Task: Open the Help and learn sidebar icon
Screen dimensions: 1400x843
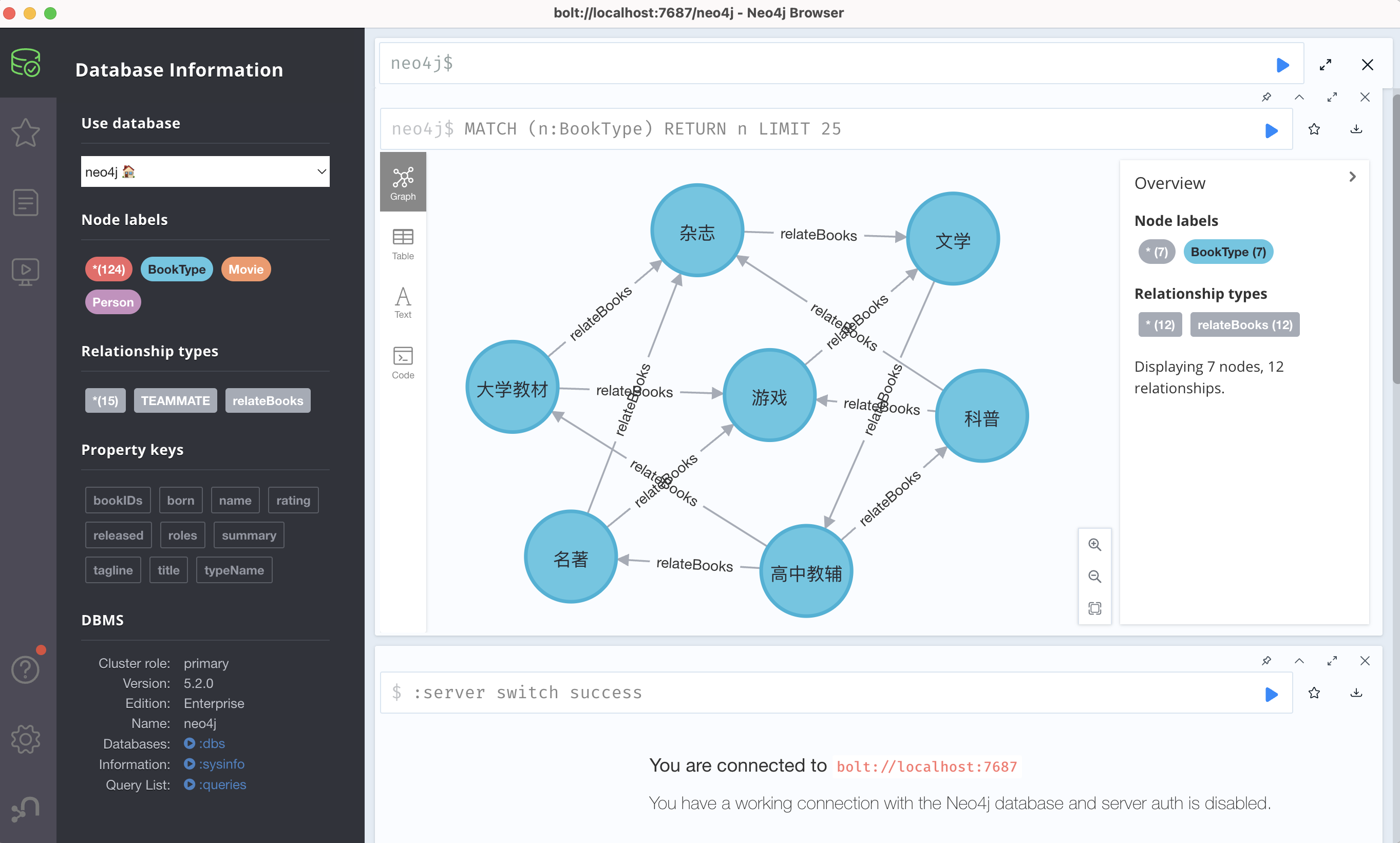Action: coord(26,669)
